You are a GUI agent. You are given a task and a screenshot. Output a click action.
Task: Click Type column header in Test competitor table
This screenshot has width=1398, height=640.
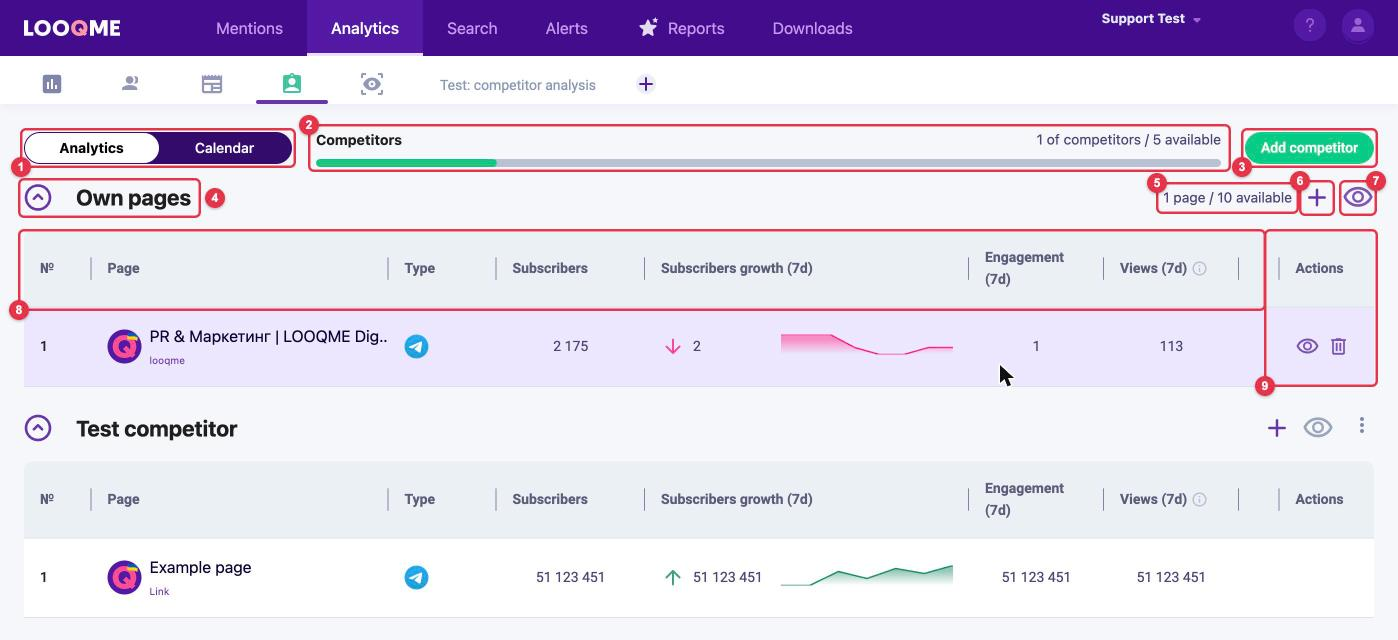tap(419, 499)
